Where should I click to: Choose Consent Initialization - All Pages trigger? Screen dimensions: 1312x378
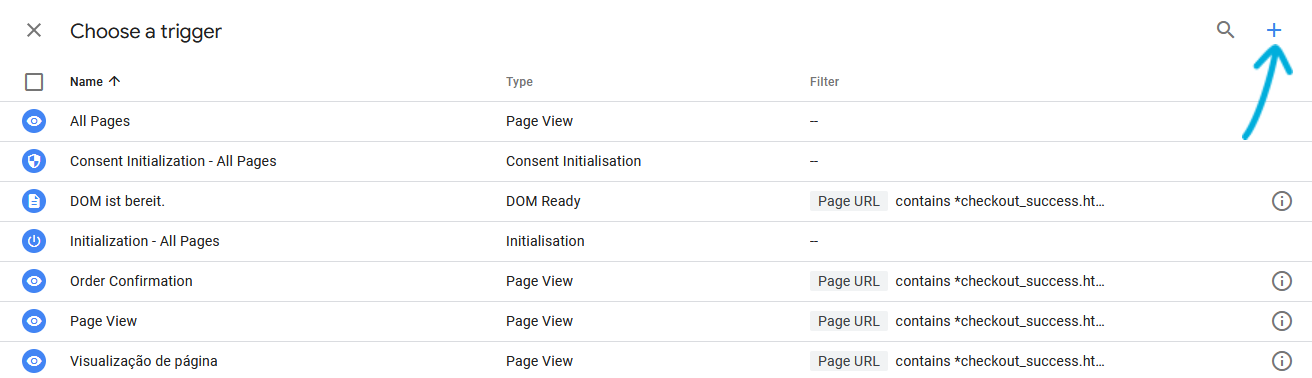pos(656,161)
